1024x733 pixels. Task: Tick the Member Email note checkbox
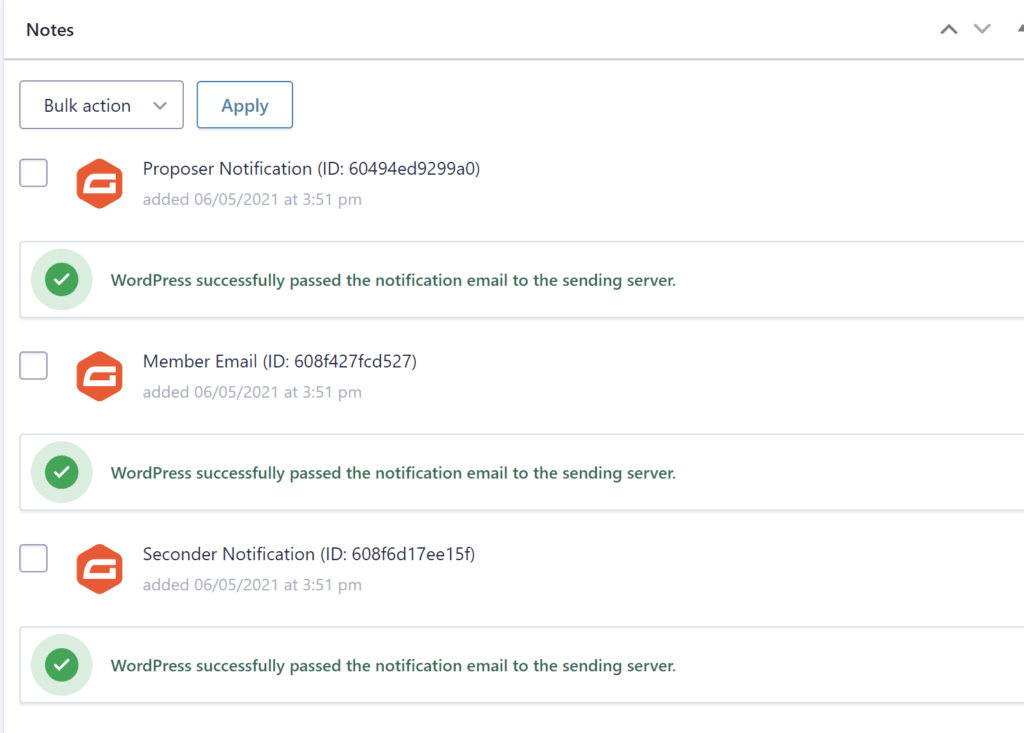33,366
